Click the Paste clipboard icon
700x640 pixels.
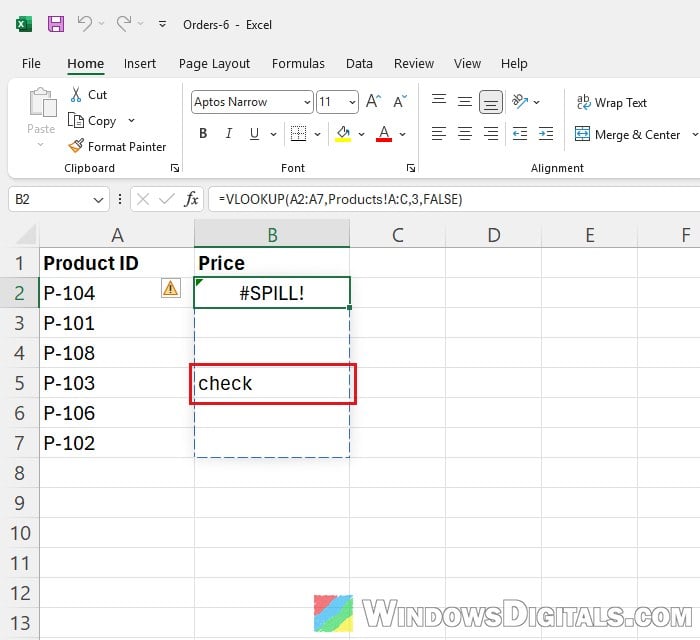(42, 102)
